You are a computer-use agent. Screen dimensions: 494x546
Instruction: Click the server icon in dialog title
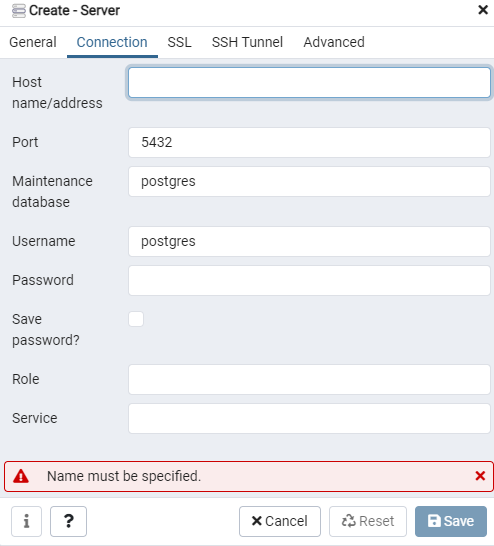(19, 11)
